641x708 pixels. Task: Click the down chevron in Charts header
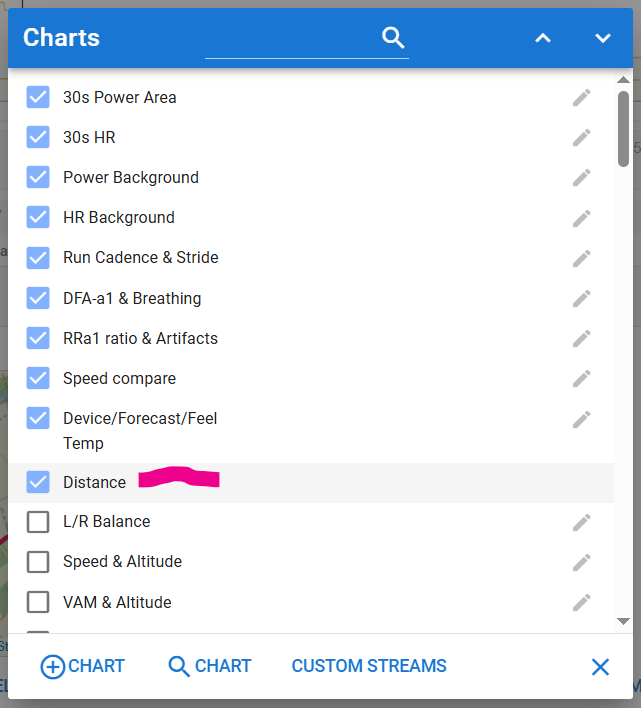[603, 38]
